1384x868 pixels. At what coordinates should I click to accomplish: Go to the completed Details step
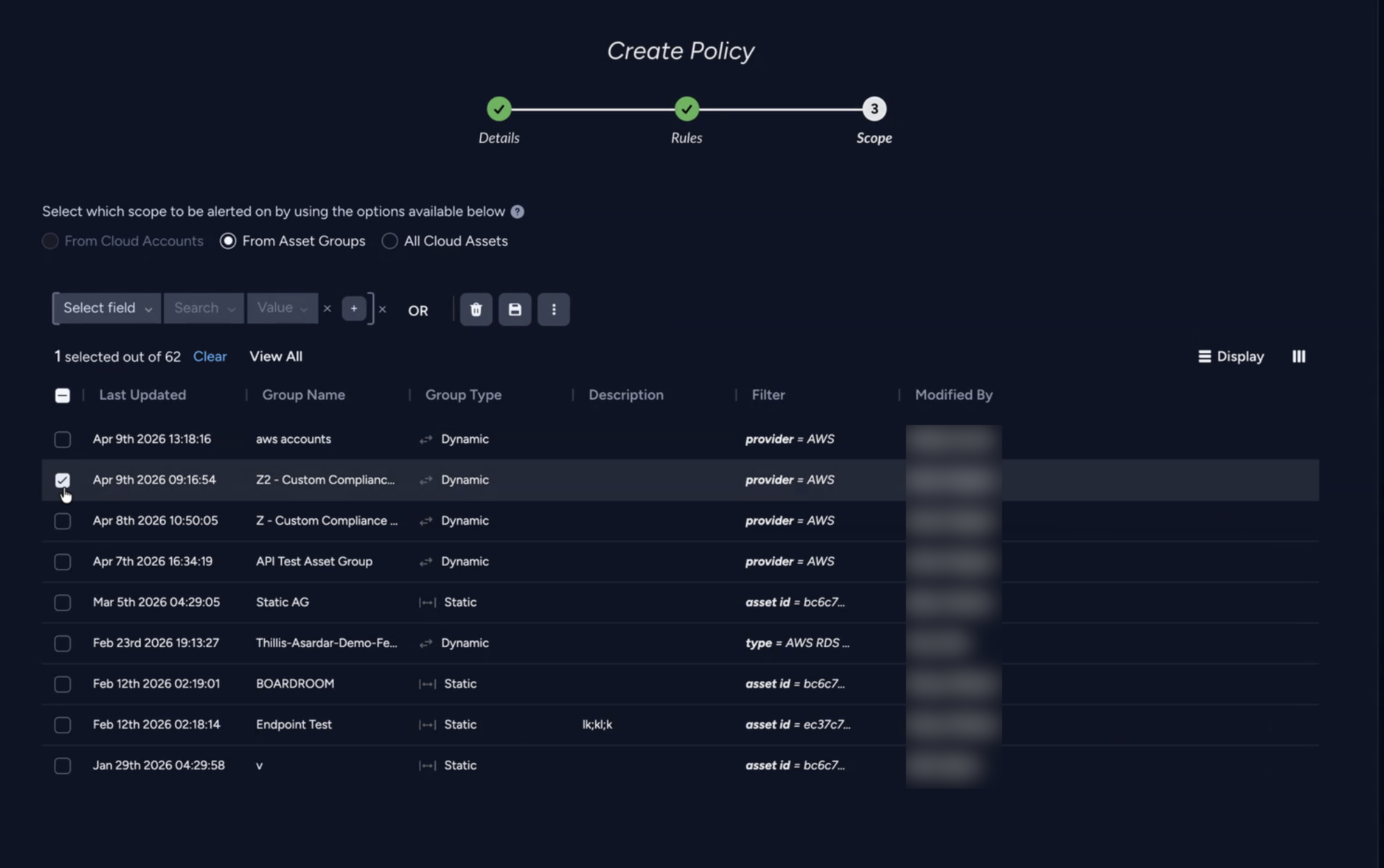tap(499, 109)
